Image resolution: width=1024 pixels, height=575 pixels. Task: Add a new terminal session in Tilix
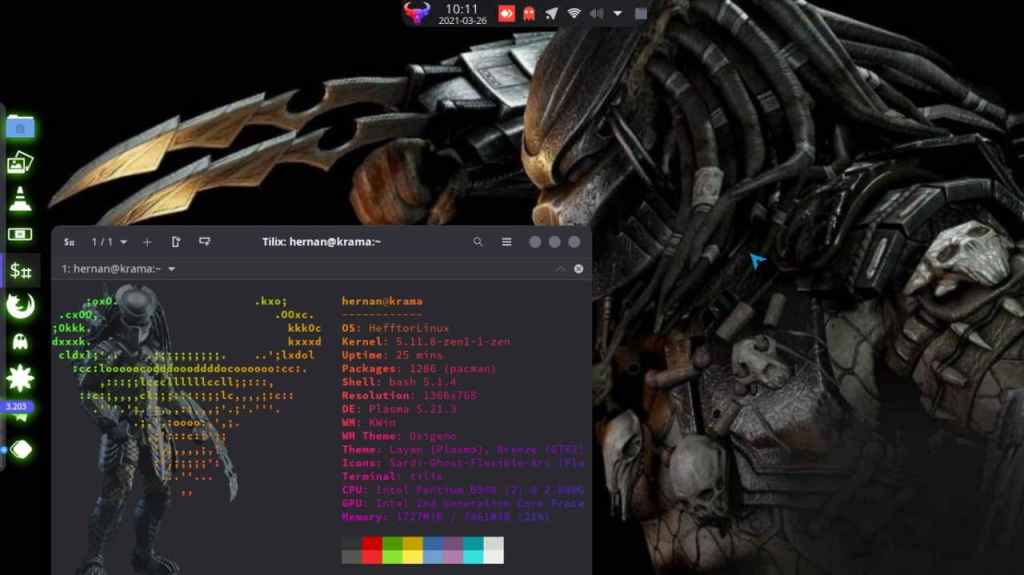point(147,242)
